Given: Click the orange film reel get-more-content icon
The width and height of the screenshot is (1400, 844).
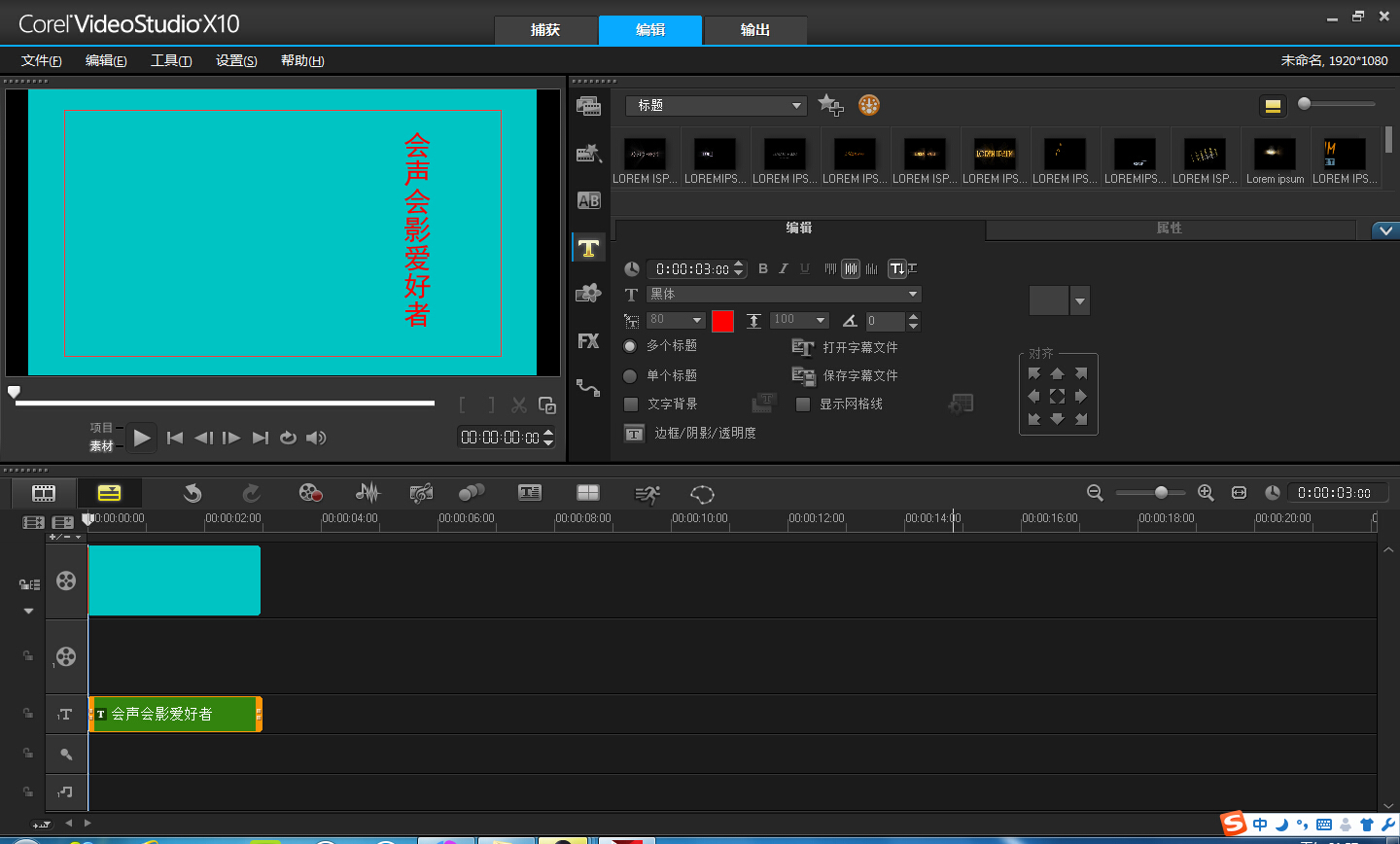Looking at the screenshot, I should coord(869,105).
